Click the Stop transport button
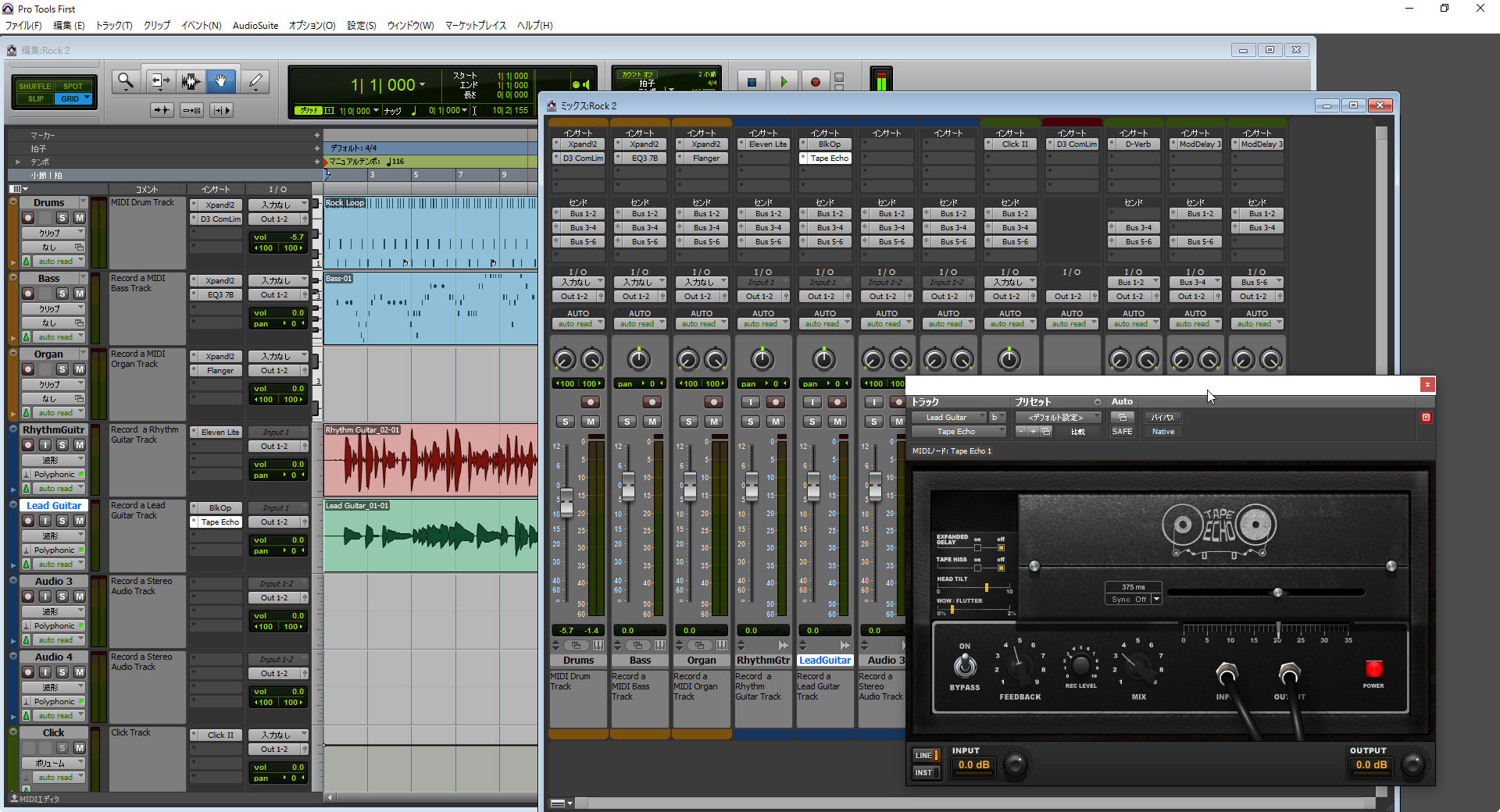Viewport: 1500px width, 812px height. coord(752,81)
